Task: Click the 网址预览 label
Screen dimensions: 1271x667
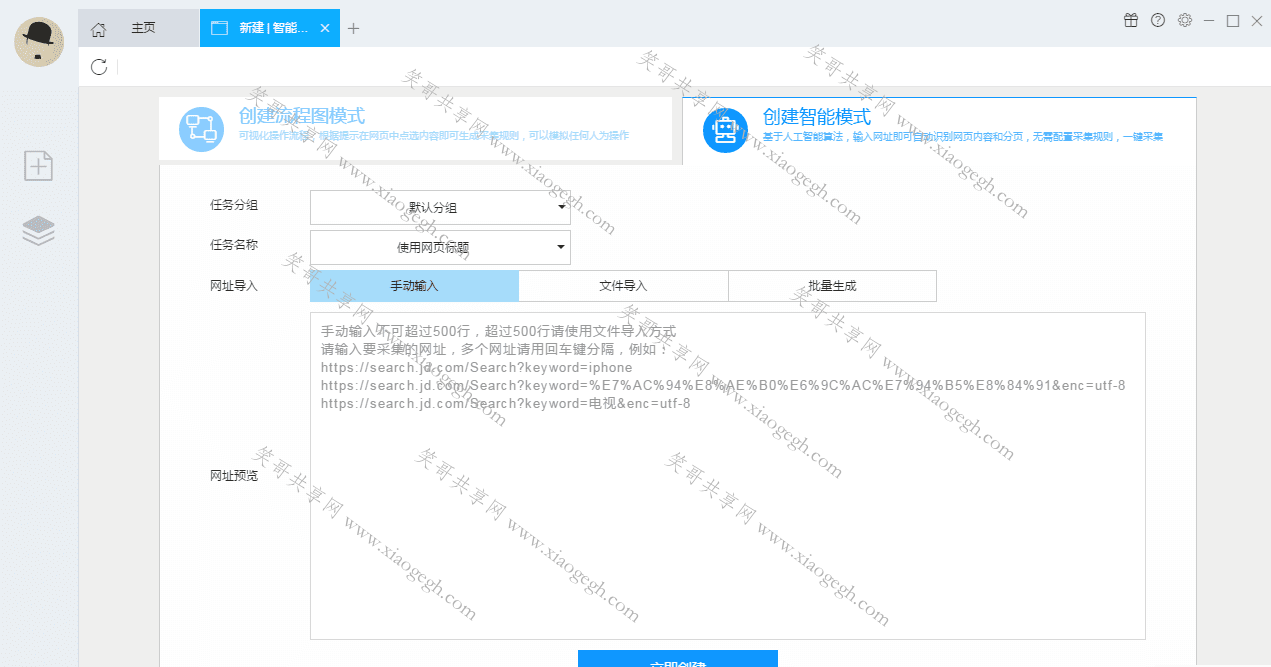Action: [234, 476]
